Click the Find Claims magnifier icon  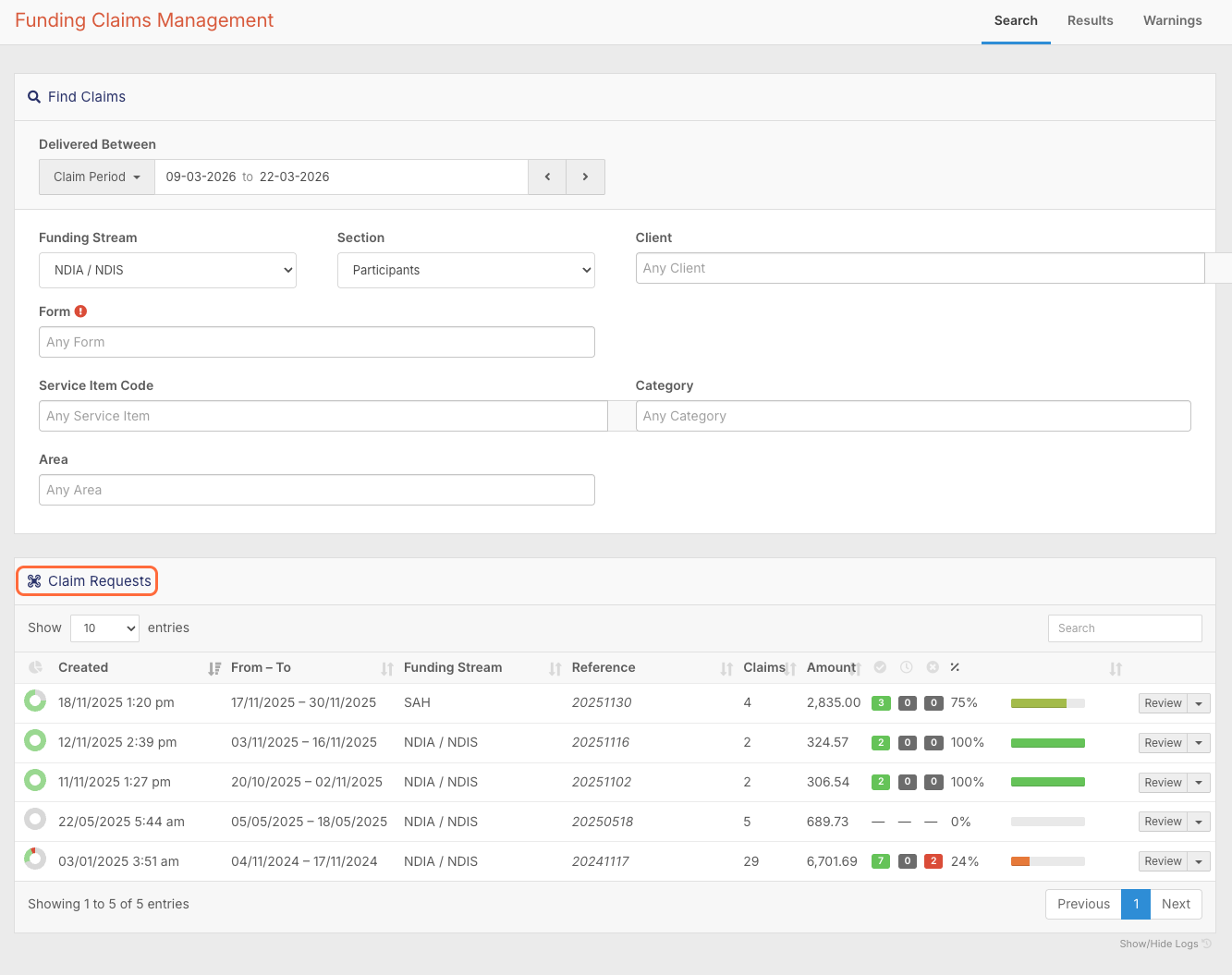pyautogui.click(x=34, y=97)
